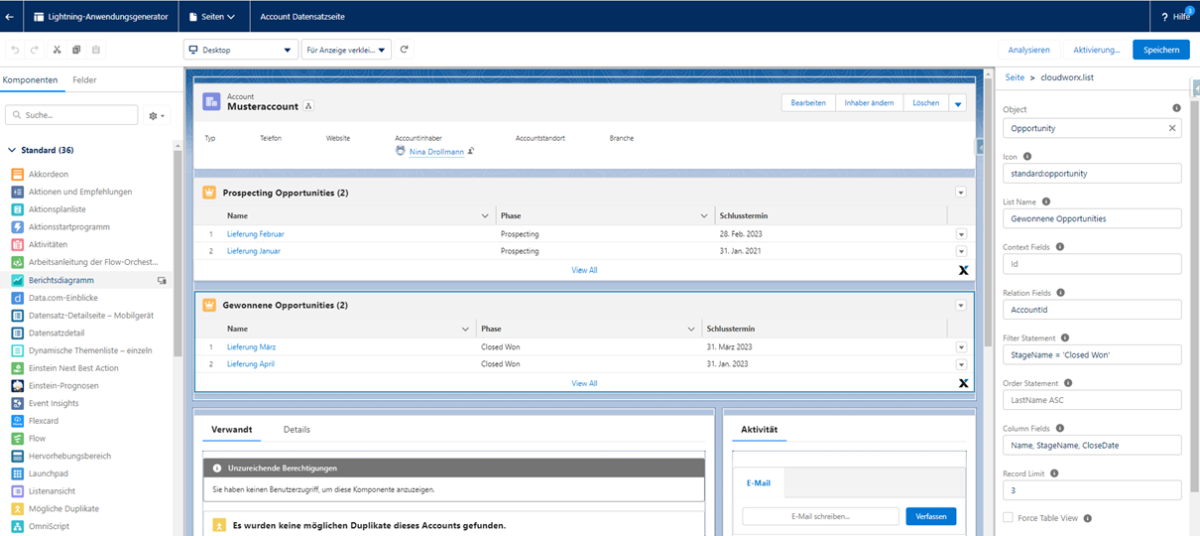Open the dropdown next to the Löschen button
This screenshot has height=536, width=1200.
coord(958,103)
